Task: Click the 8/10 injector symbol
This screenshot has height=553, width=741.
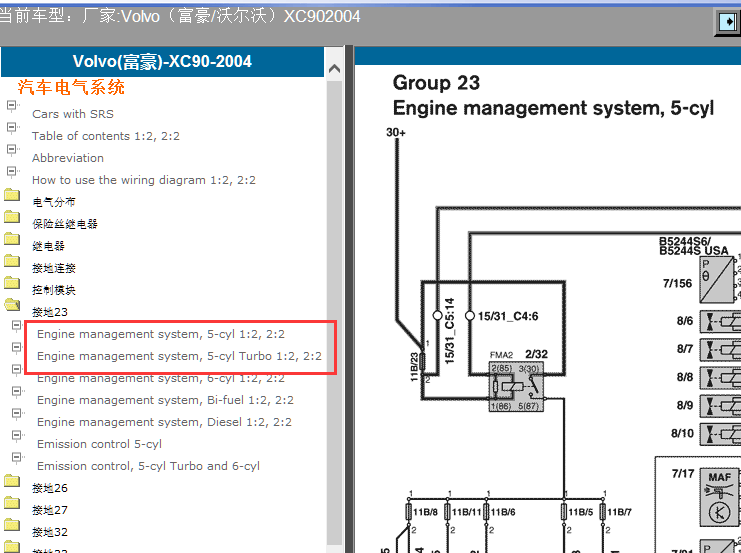Action: tap(720, 434)
